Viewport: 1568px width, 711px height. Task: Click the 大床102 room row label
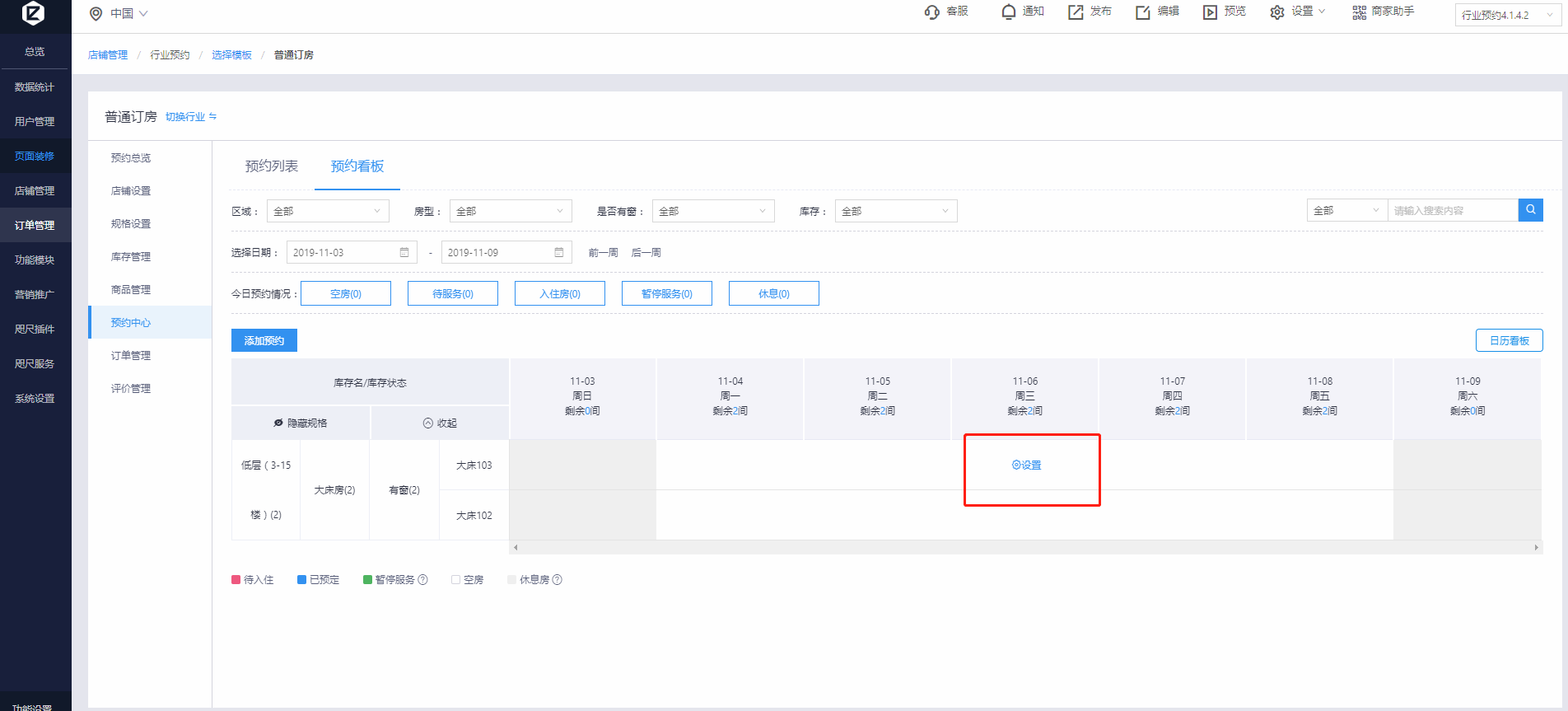coord(474,516)
